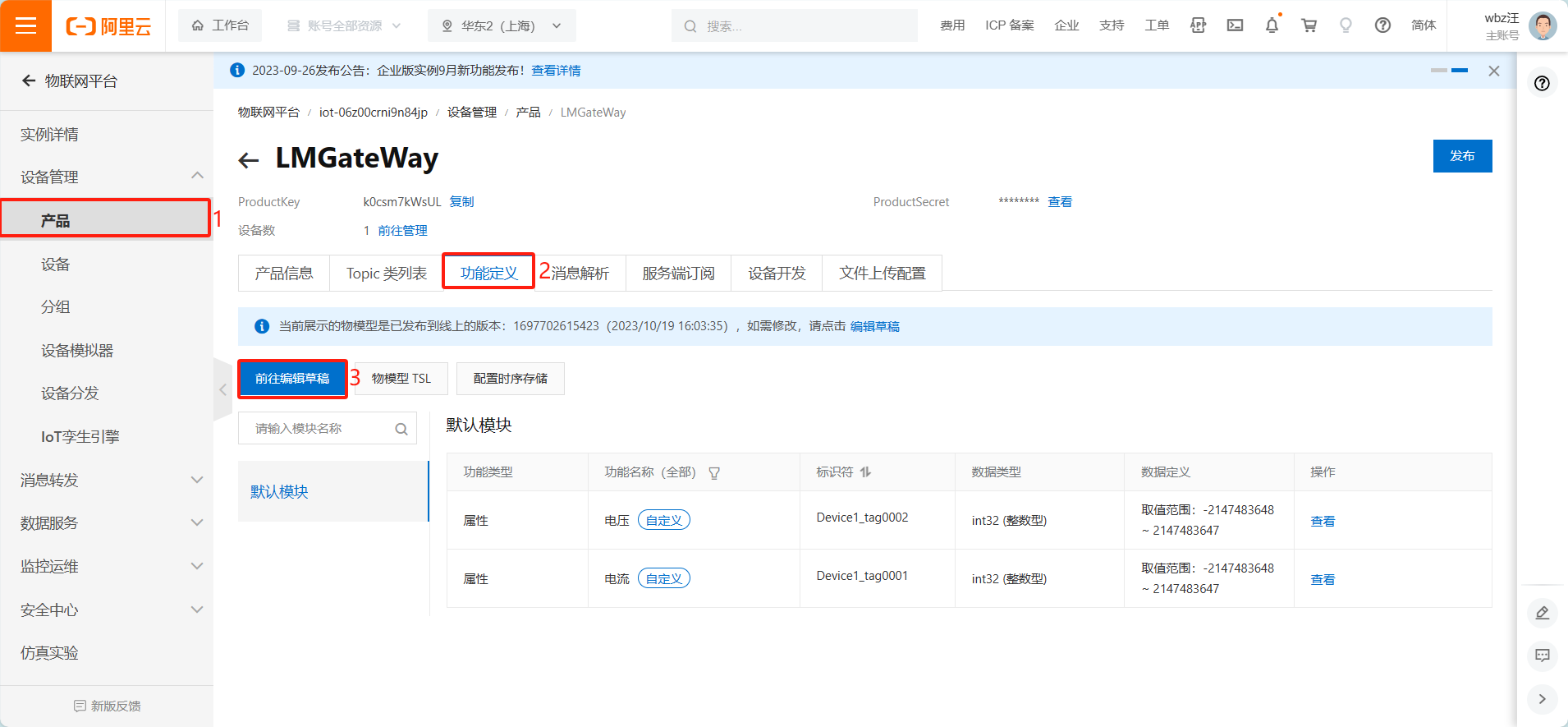Click back arrow next to 物联网平台
The width and height of the screenshot is (1568, 727).
(x=29, y=81)
